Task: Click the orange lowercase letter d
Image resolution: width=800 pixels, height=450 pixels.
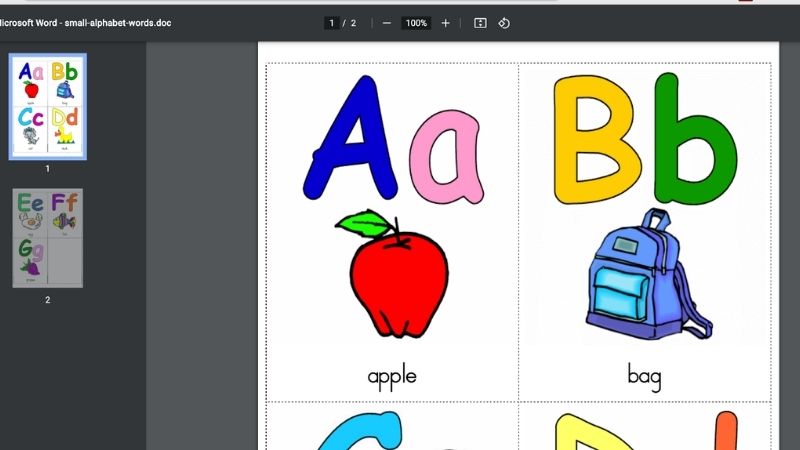Action: (727, 432)
